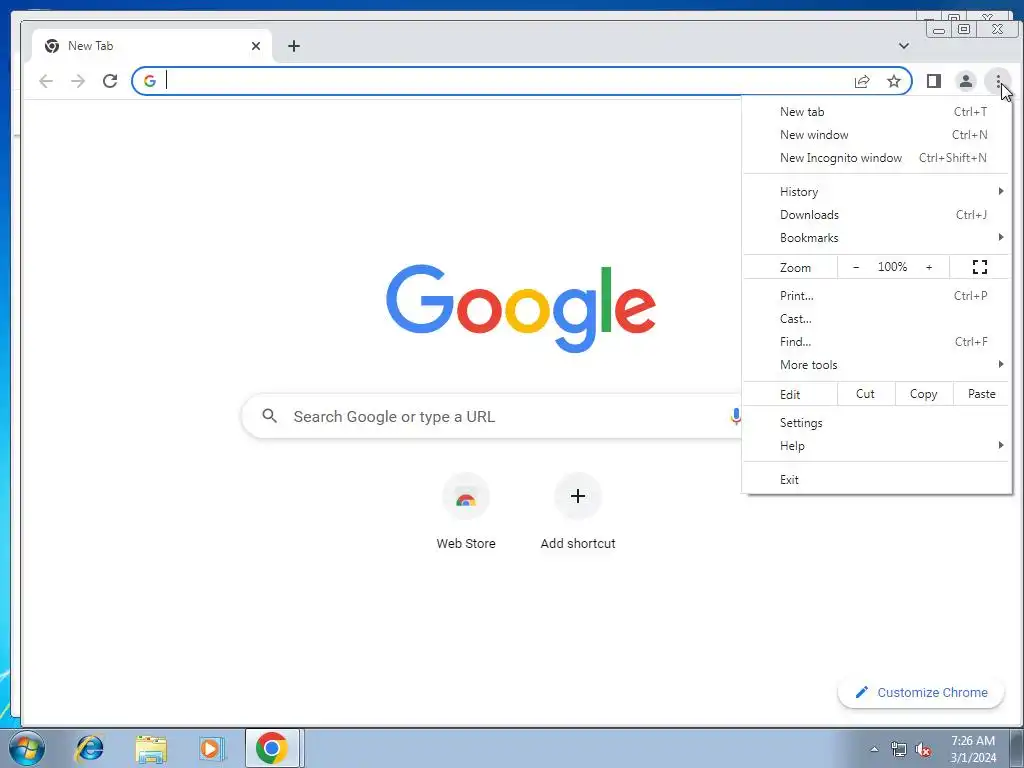Expand the More tools submenu
Image resolution: width=1024 pixels, height=768 pixels.
tap(877, 364)
